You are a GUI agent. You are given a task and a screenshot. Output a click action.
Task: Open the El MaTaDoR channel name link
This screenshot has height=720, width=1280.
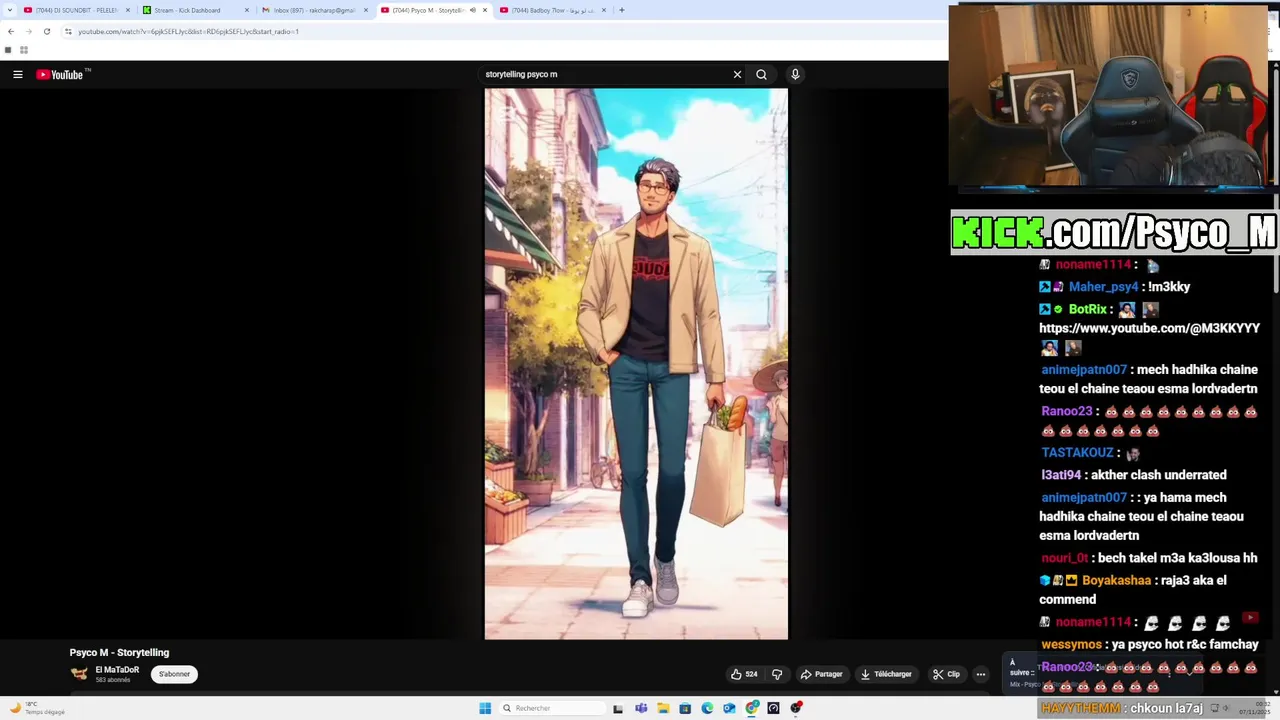(117, 670)
